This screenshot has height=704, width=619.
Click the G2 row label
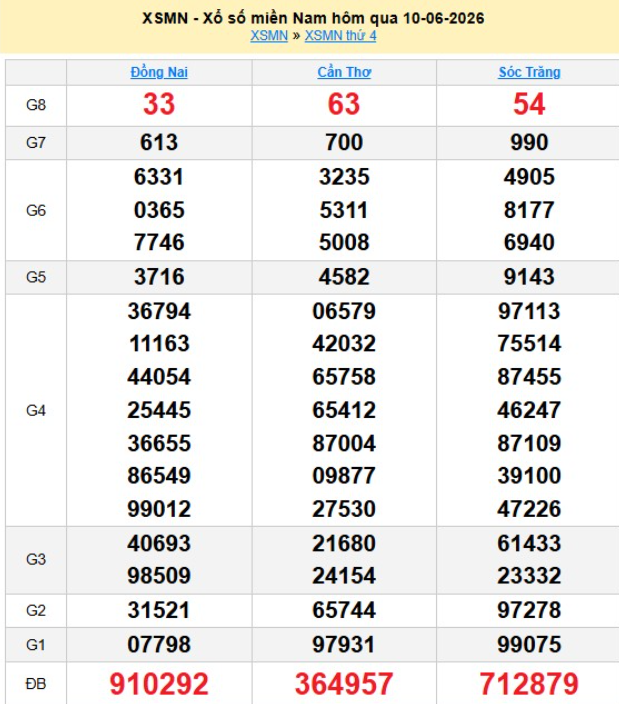(x=36, y=611)
